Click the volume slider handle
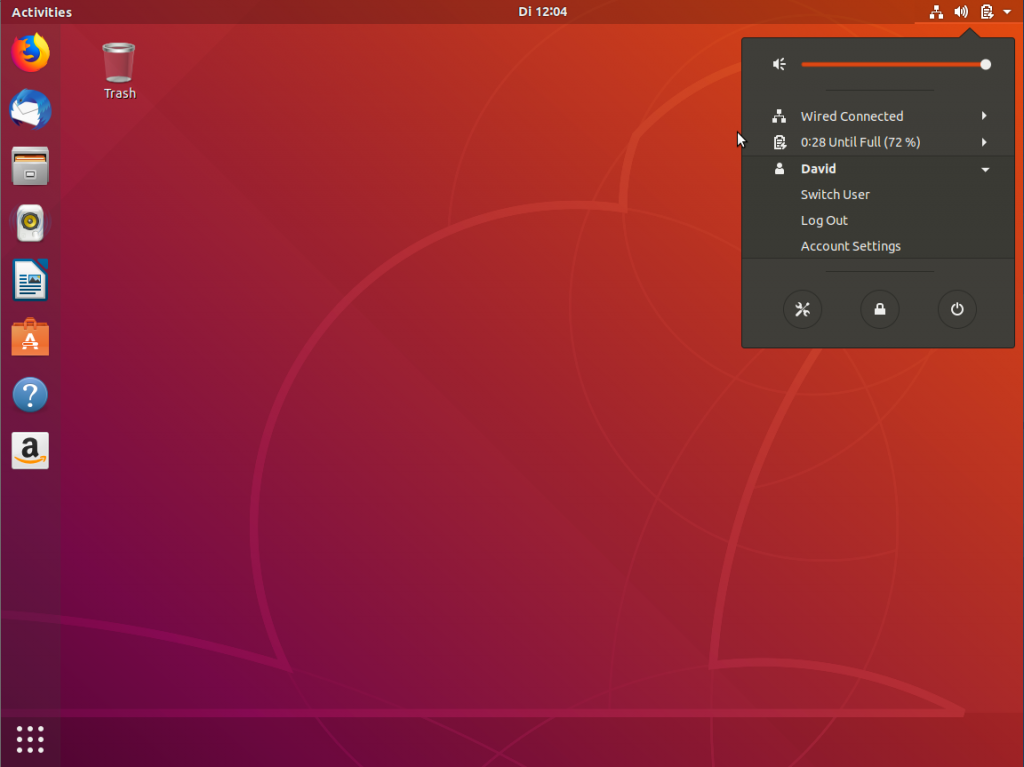Screen dimensions: 1024x767 point(985,64)
